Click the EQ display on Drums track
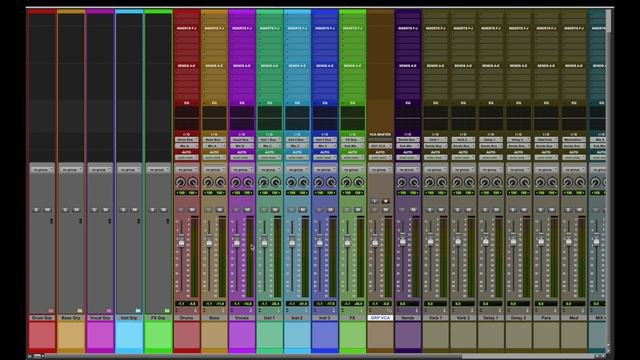 click(187, 118)
